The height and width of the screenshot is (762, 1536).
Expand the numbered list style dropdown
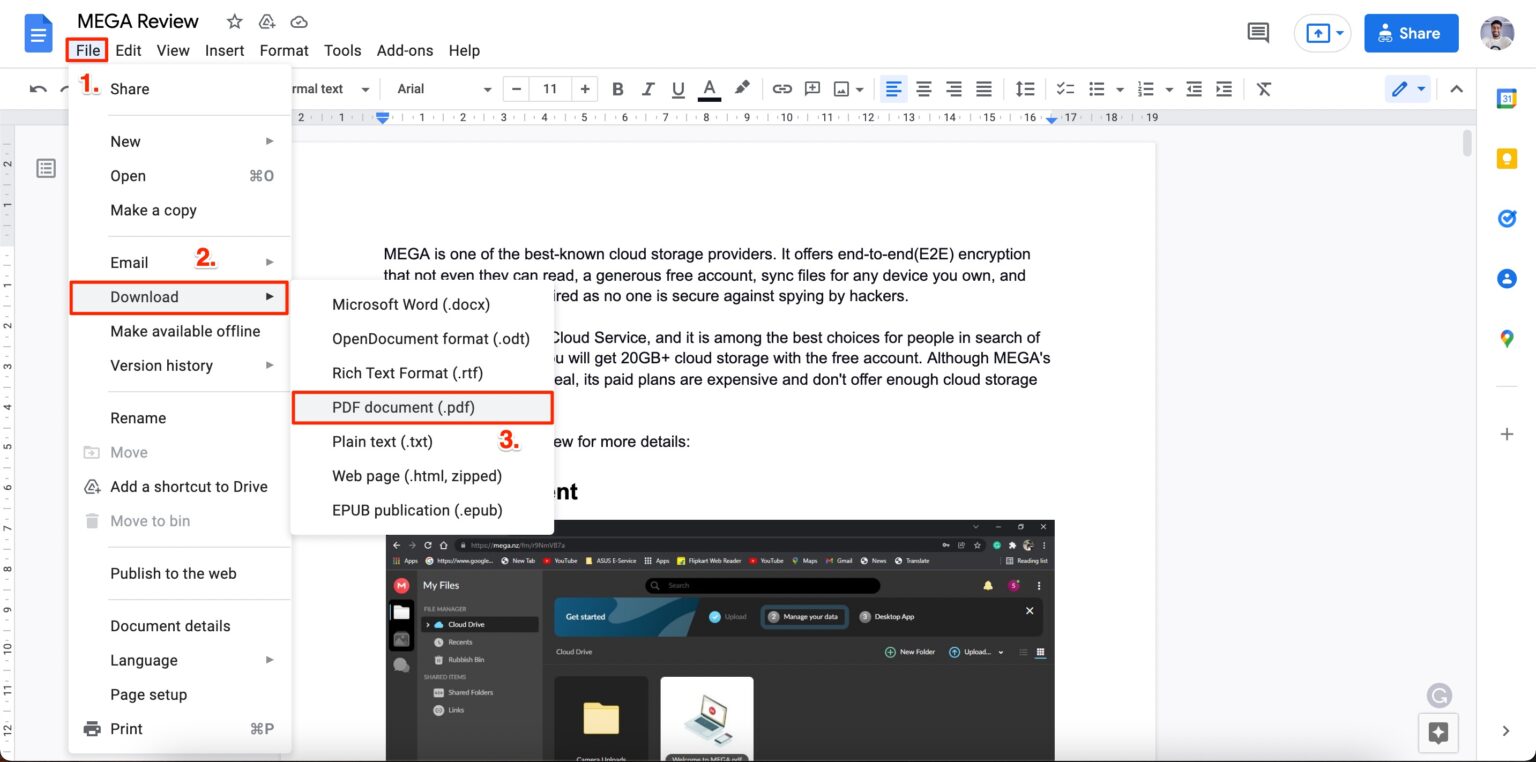pyautogui.click(x=1168, y=88)
